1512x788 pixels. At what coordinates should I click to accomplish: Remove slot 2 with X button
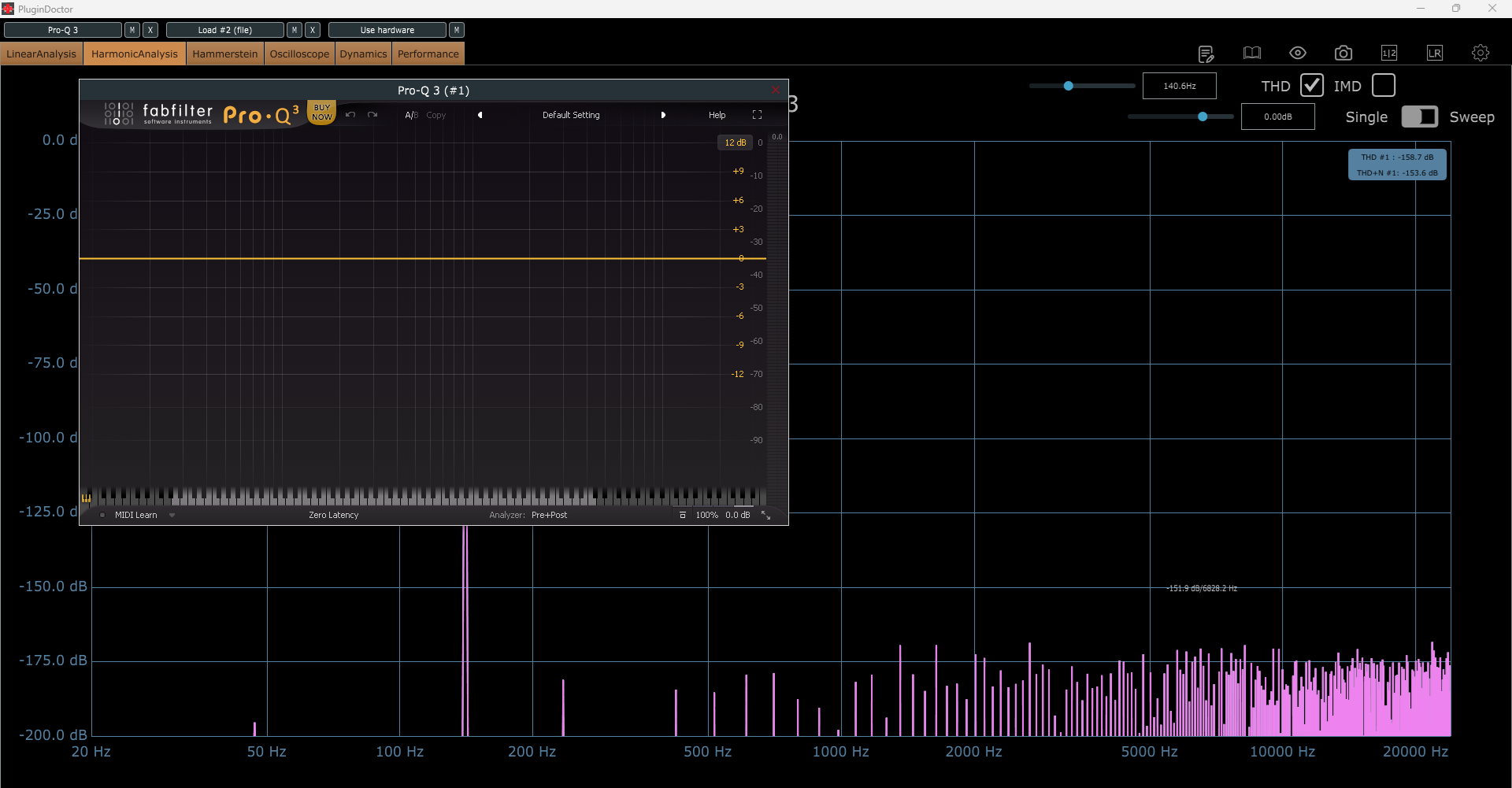[x=313, y=30]
